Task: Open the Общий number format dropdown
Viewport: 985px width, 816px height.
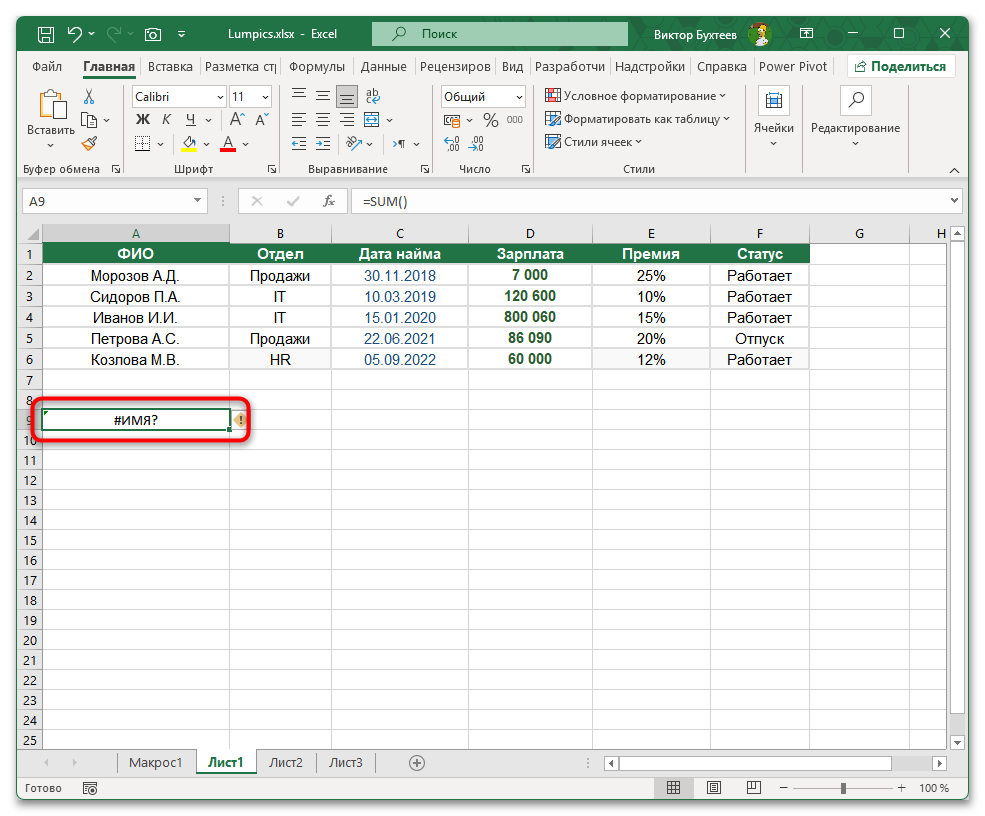Action: click(520, 97)
